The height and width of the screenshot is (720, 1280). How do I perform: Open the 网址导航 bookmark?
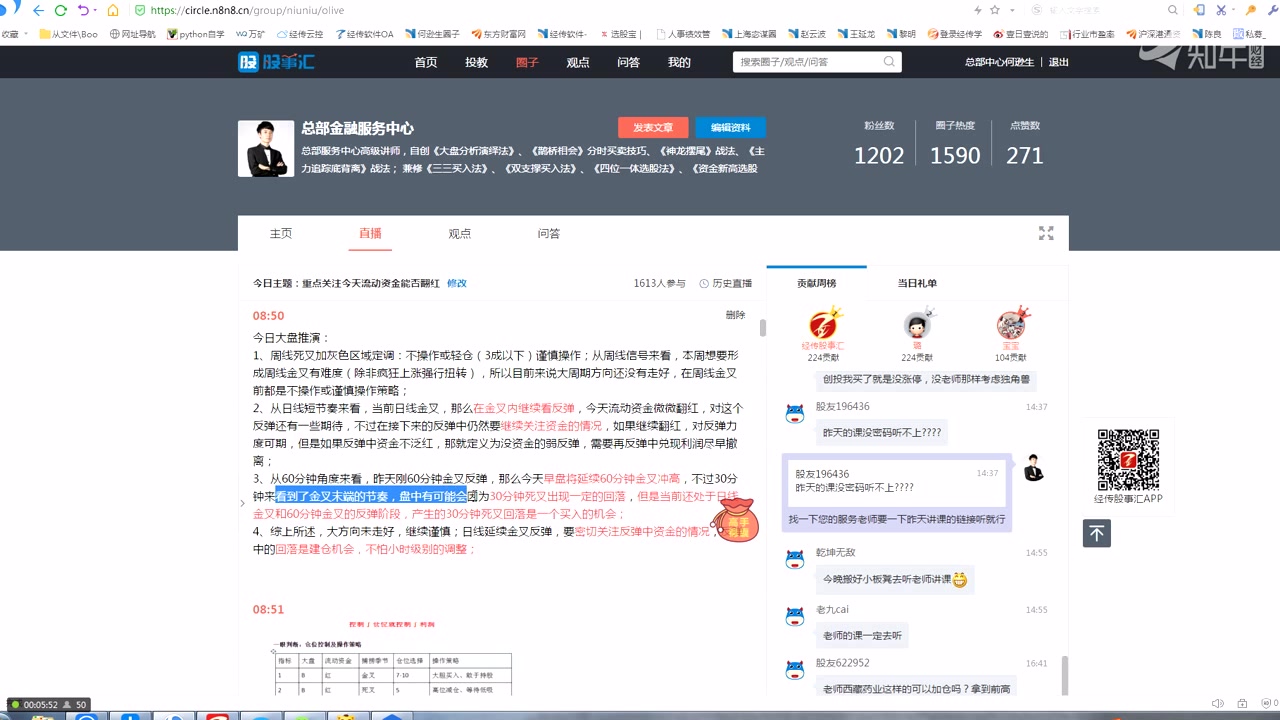[132, 33]
